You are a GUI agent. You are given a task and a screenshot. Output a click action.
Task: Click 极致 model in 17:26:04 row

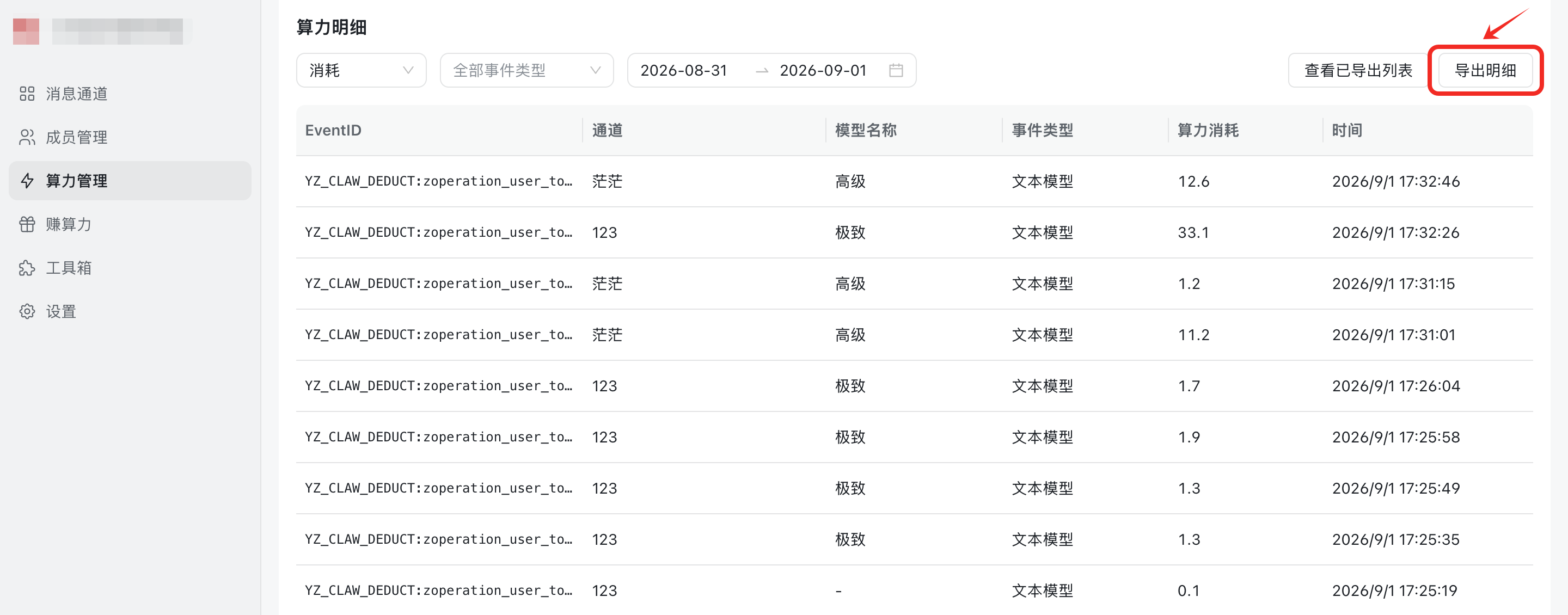pos(850,386)
